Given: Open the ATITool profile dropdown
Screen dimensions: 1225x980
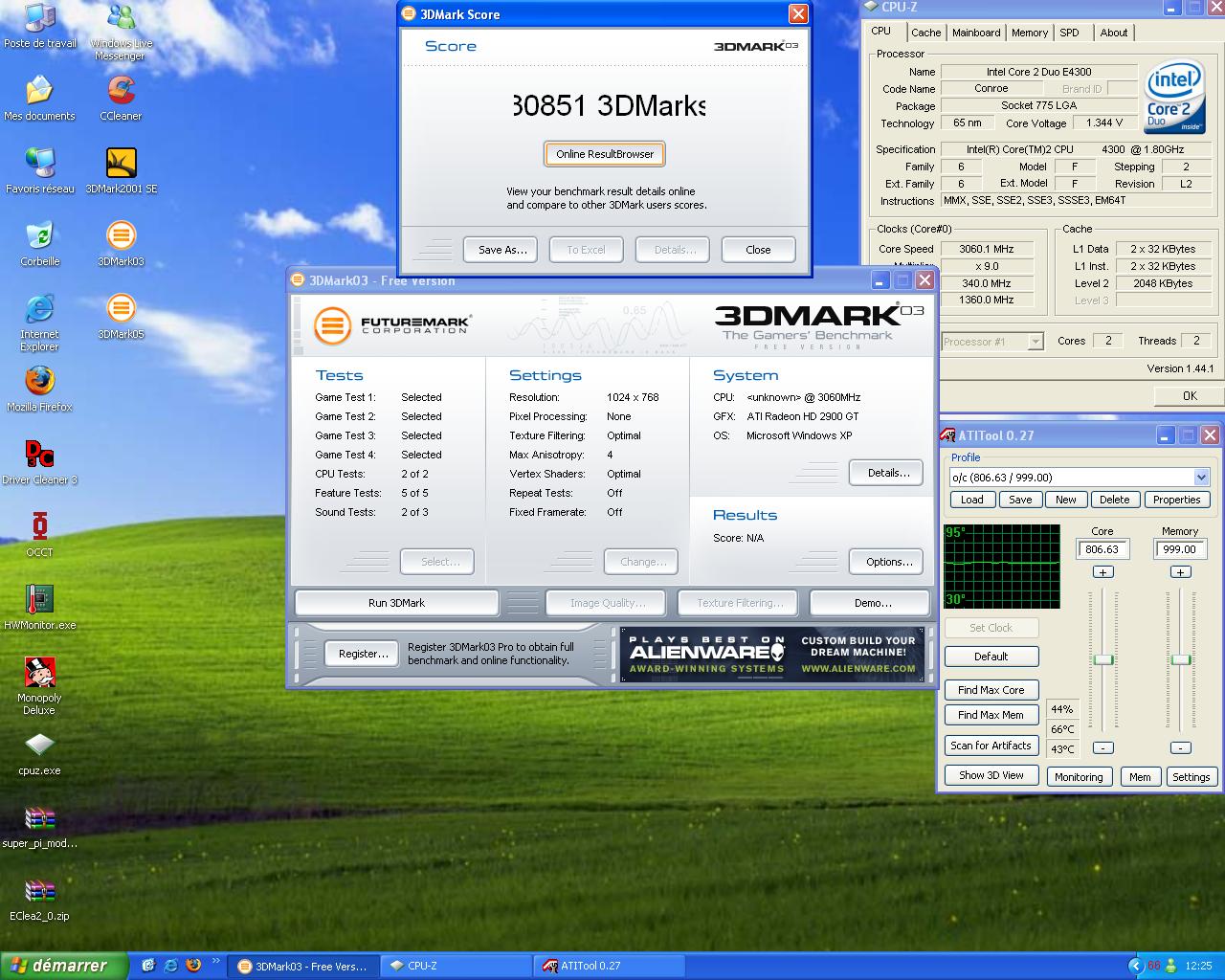Looking at the screenshot, I should pyautogui.click(x=1201, y=478).
